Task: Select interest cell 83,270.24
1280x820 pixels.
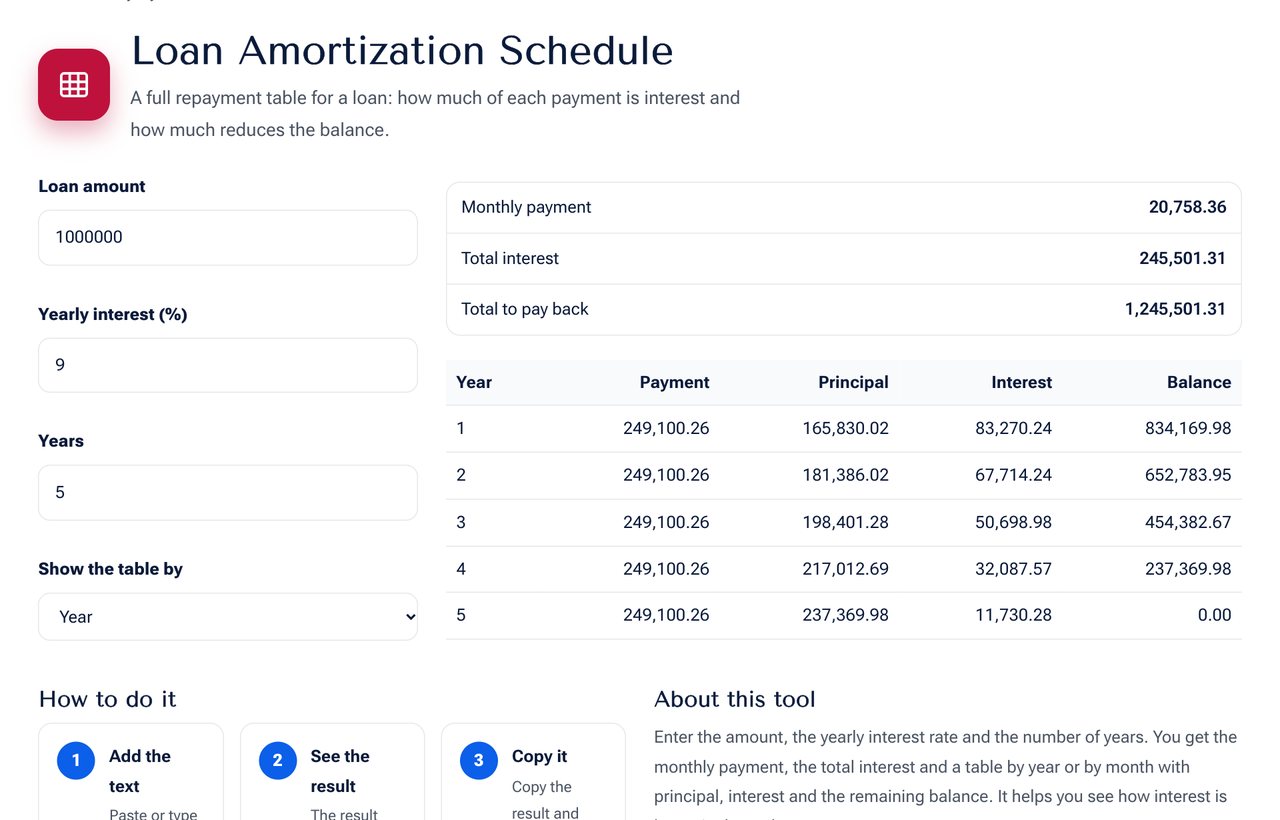Action: (x=1013, y=428)
